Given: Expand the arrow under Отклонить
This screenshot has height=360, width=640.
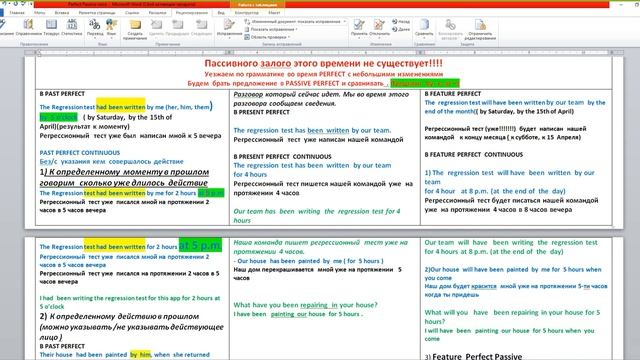Looking at the screenshot, I should 379,38.
